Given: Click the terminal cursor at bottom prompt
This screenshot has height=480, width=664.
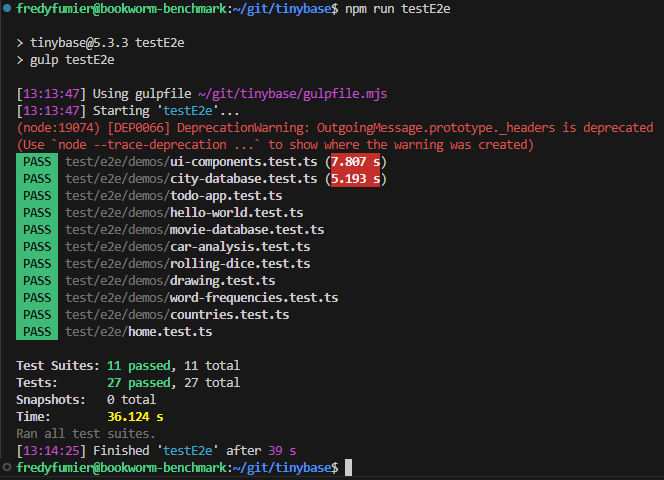Looking at the screenshot, I should tap(349, 467).
